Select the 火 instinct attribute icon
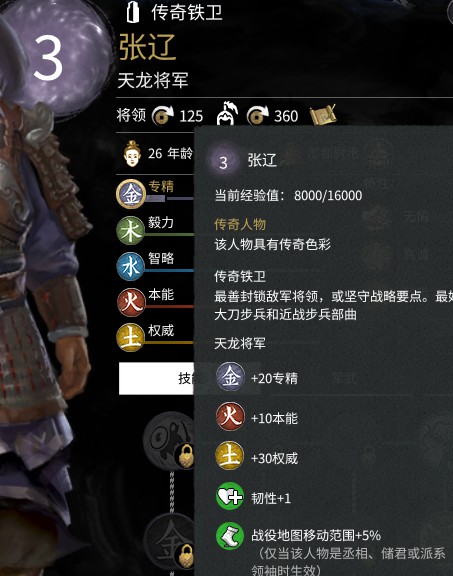Screen dimensions: 453x576 [x=130, y=302]
